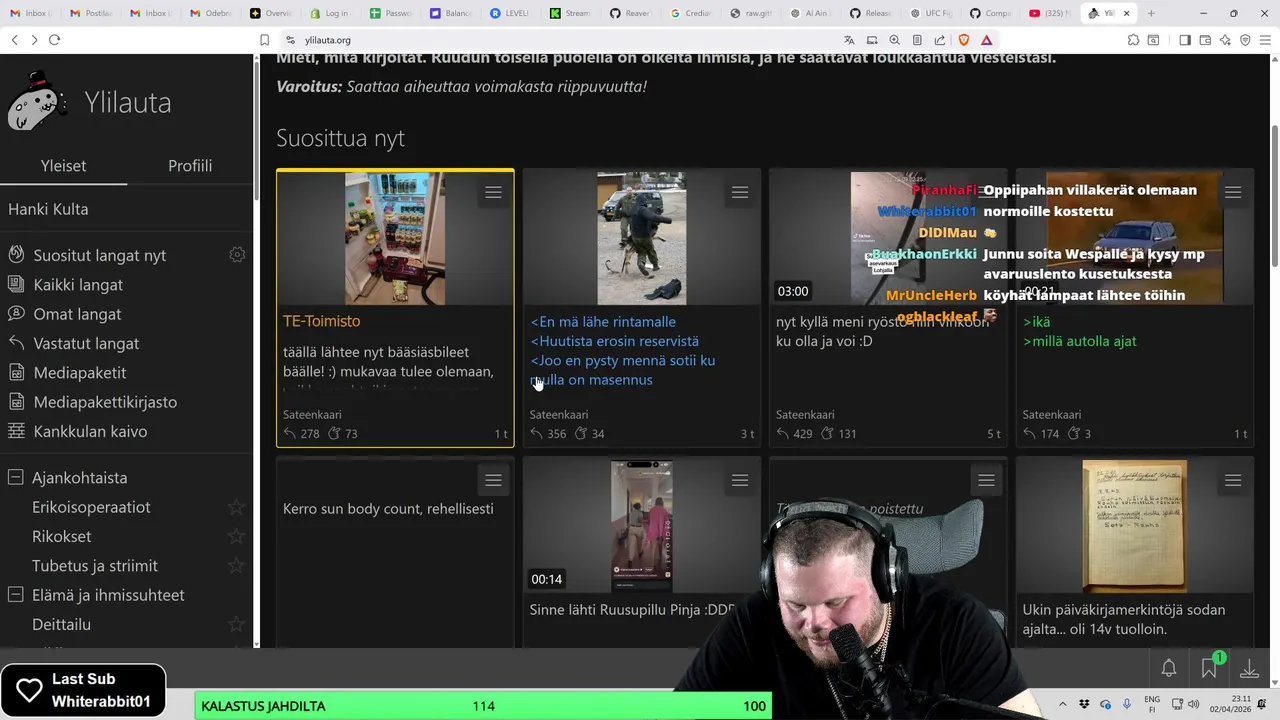Open Kerro sun body count thread

tap(388, 508)
